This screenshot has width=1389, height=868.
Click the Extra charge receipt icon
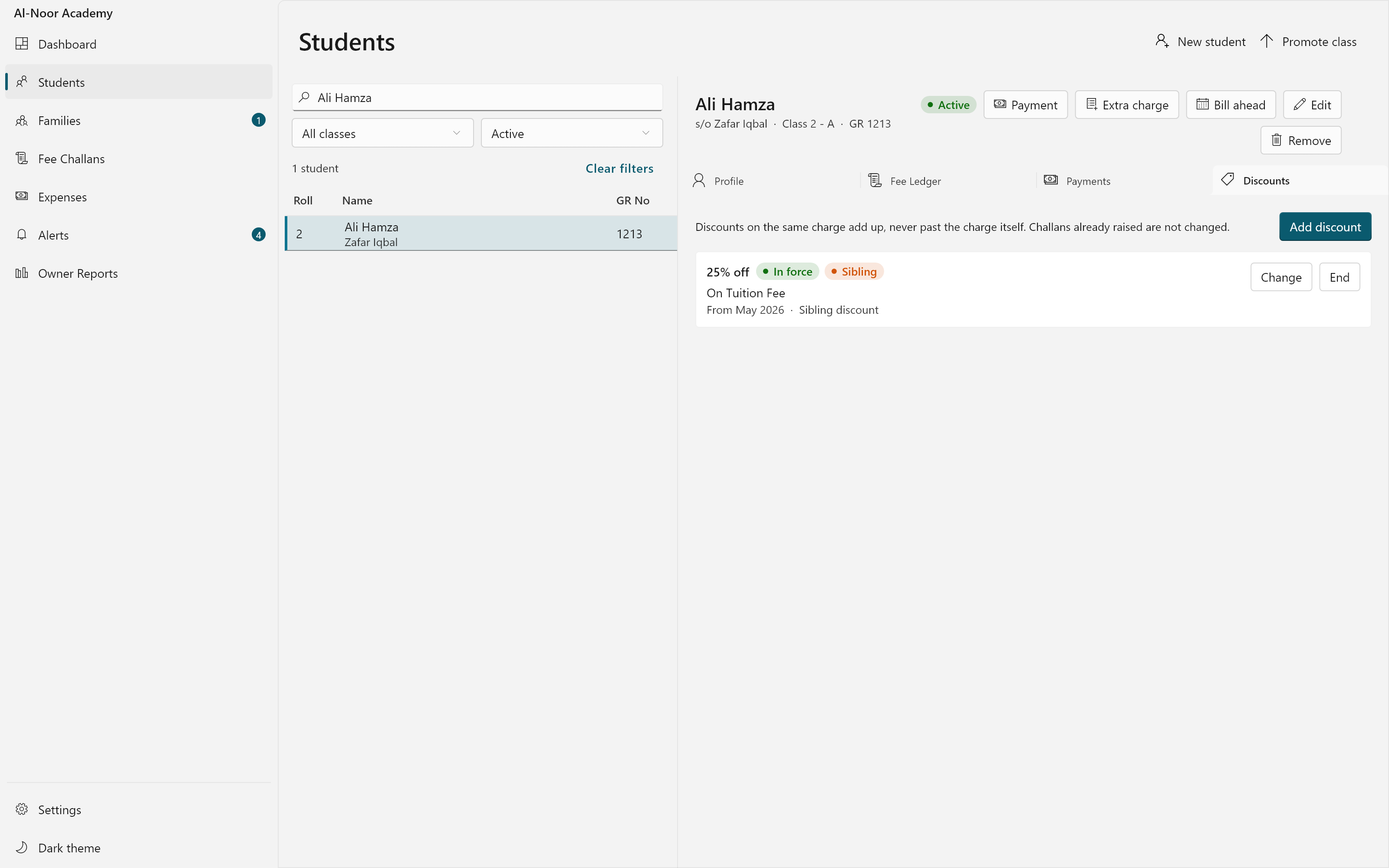(x=1092, y=105)
